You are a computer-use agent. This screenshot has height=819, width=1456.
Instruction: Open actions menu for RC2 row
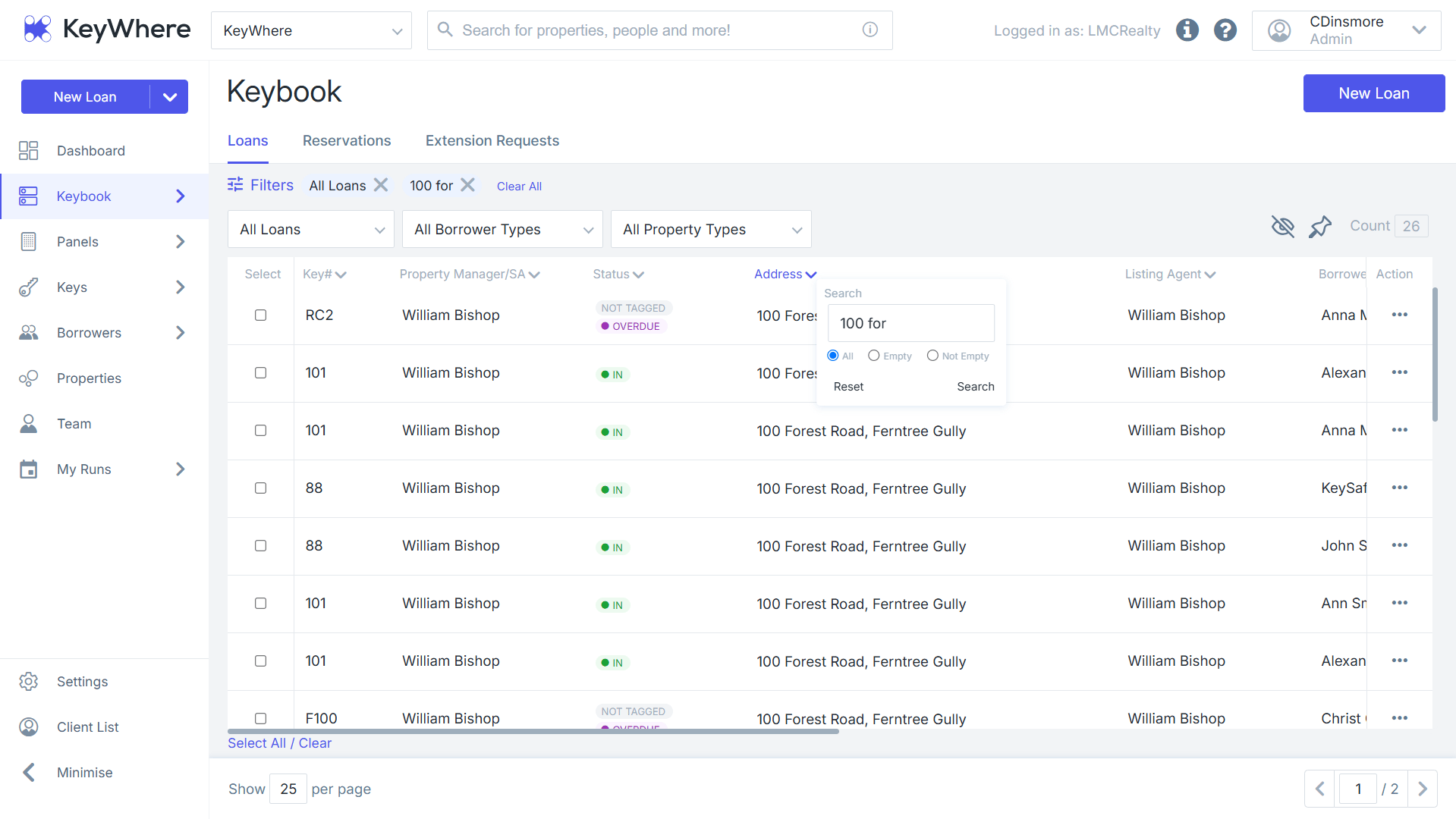coord(1400,315)
